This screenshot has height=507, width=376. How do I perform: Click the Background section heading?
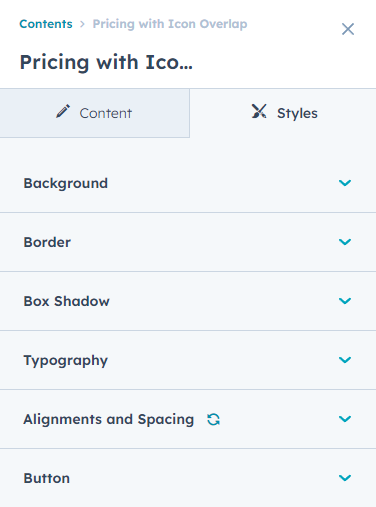(x=66, y=184)
